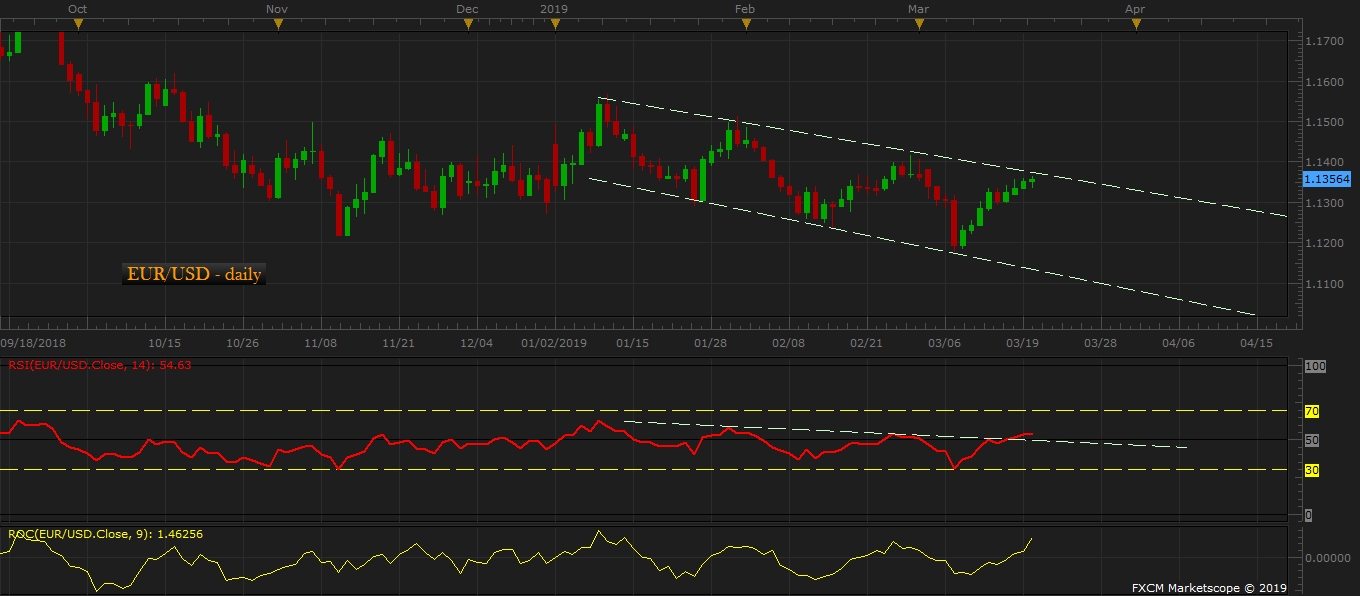Click the FXCM Marketscope © 2019 text
The width and height of the screenshot is (1360, 596).
[1208, 587]
